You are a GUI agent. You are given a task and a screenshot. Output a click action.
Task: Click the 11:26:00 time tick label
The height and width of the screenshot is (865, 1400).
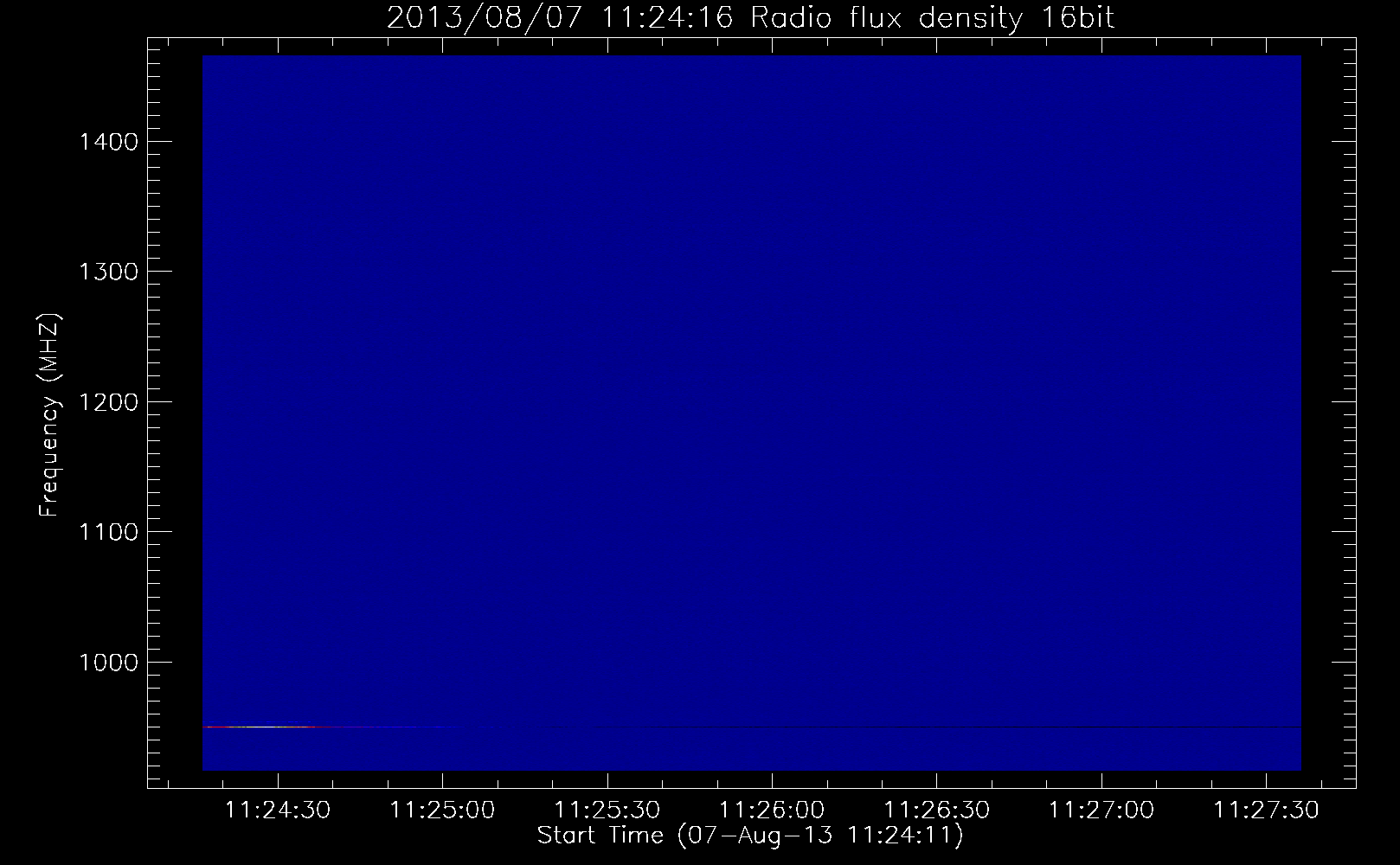coord(772,810)
